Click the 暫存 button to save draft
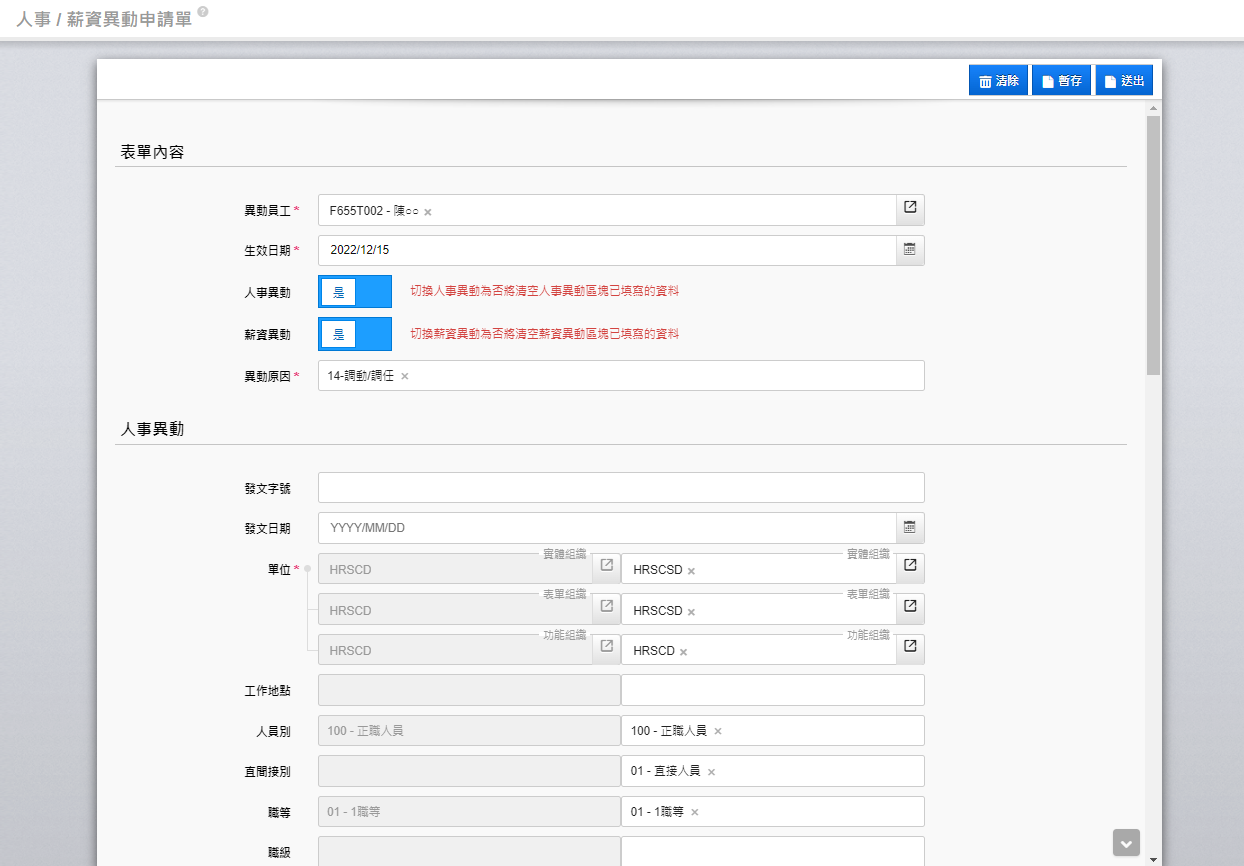 click(1061, 81)
